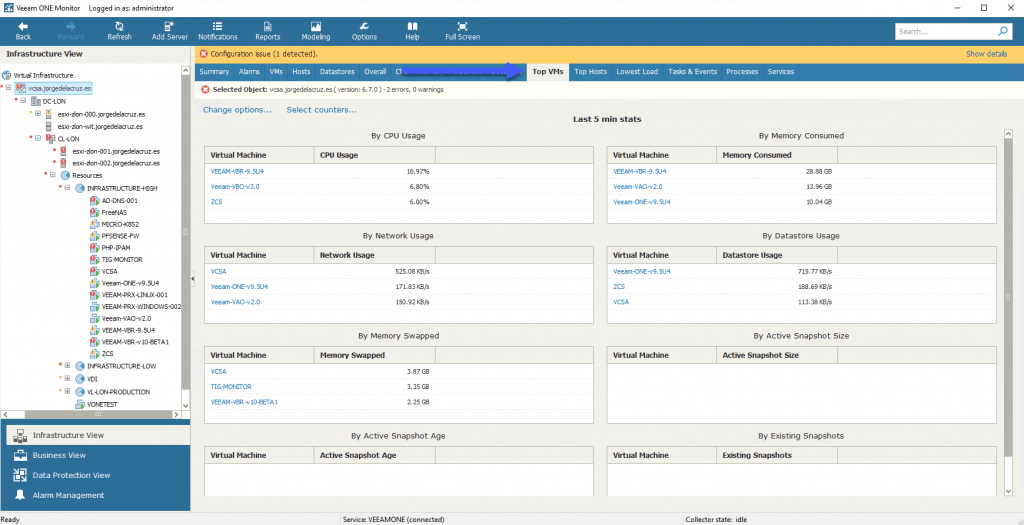This screenshot has height=525, width=1024.
Task: Click the Change options link
Action: (x=237, y=110)
